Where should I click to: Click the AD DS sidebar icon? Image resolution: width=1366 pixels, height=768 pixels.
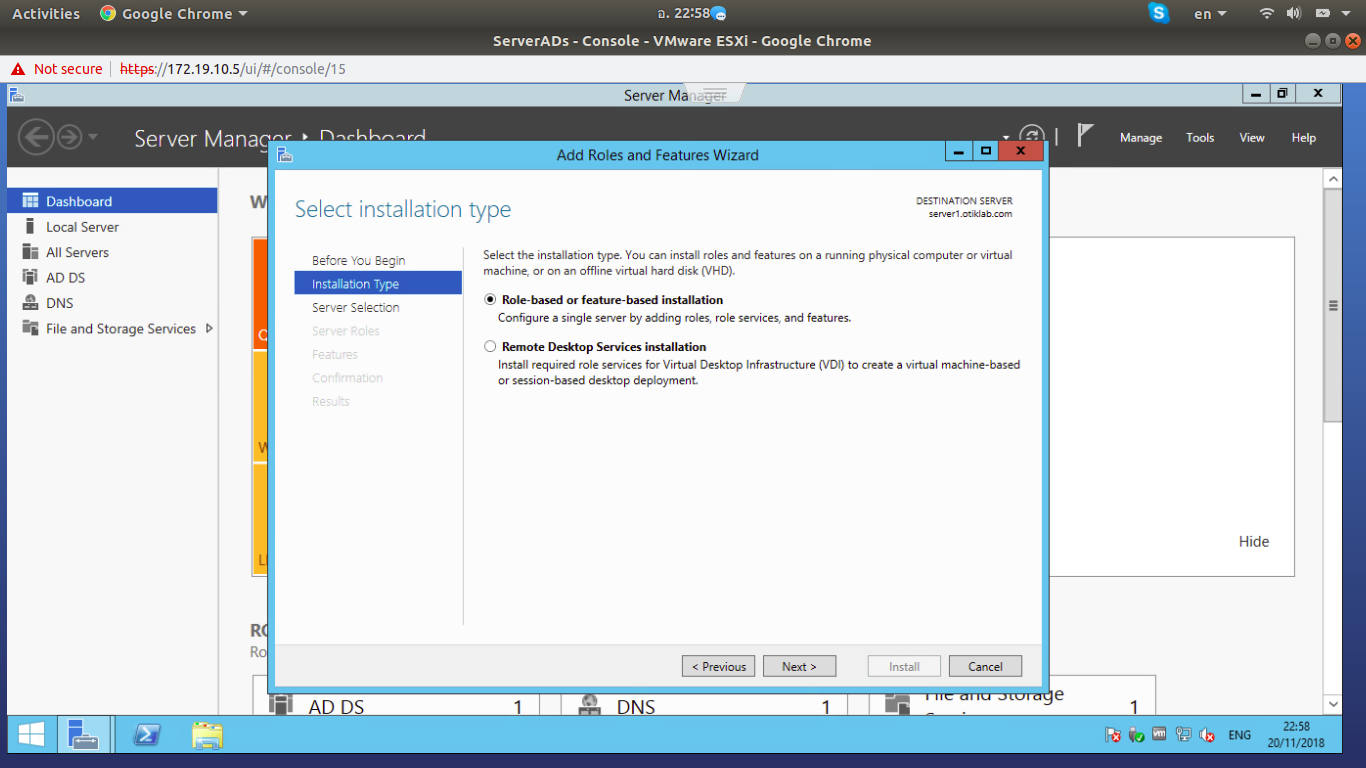pyautogui.click(x=30, y=277)
